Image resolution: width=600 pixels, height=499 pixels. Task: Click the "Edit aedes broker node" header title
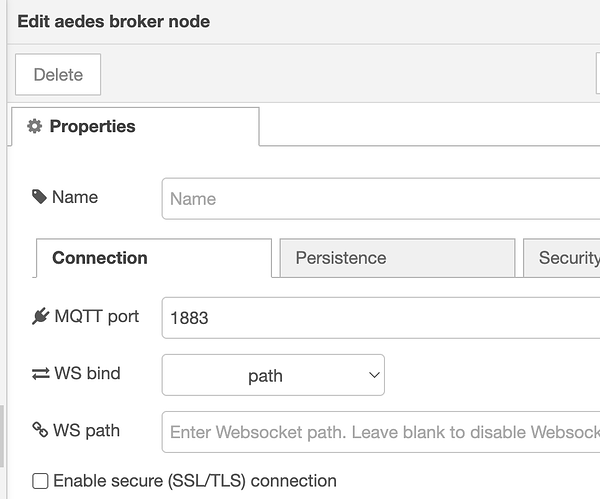coord(113,21)
